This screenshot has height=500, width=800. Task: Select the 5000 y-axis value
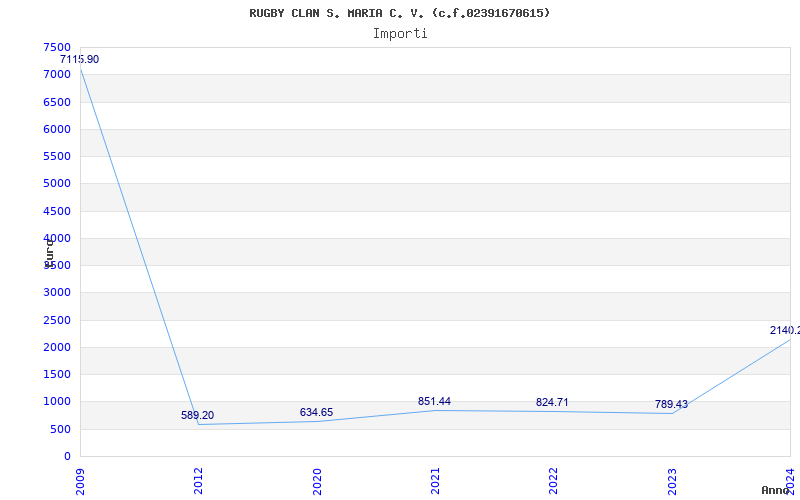57,184
